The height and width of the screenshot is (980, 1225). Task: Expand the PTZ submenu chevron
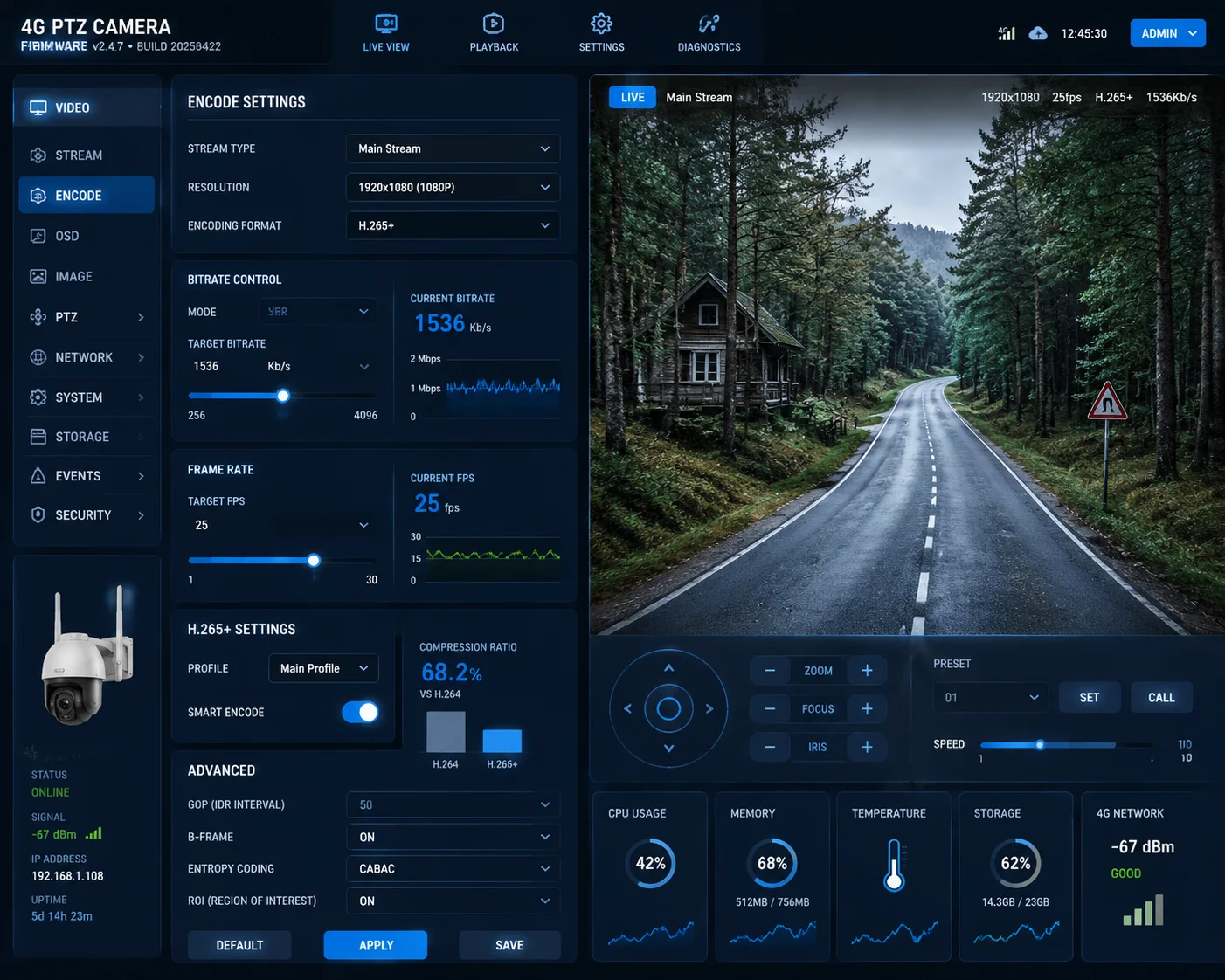click(x=141, y=317)
